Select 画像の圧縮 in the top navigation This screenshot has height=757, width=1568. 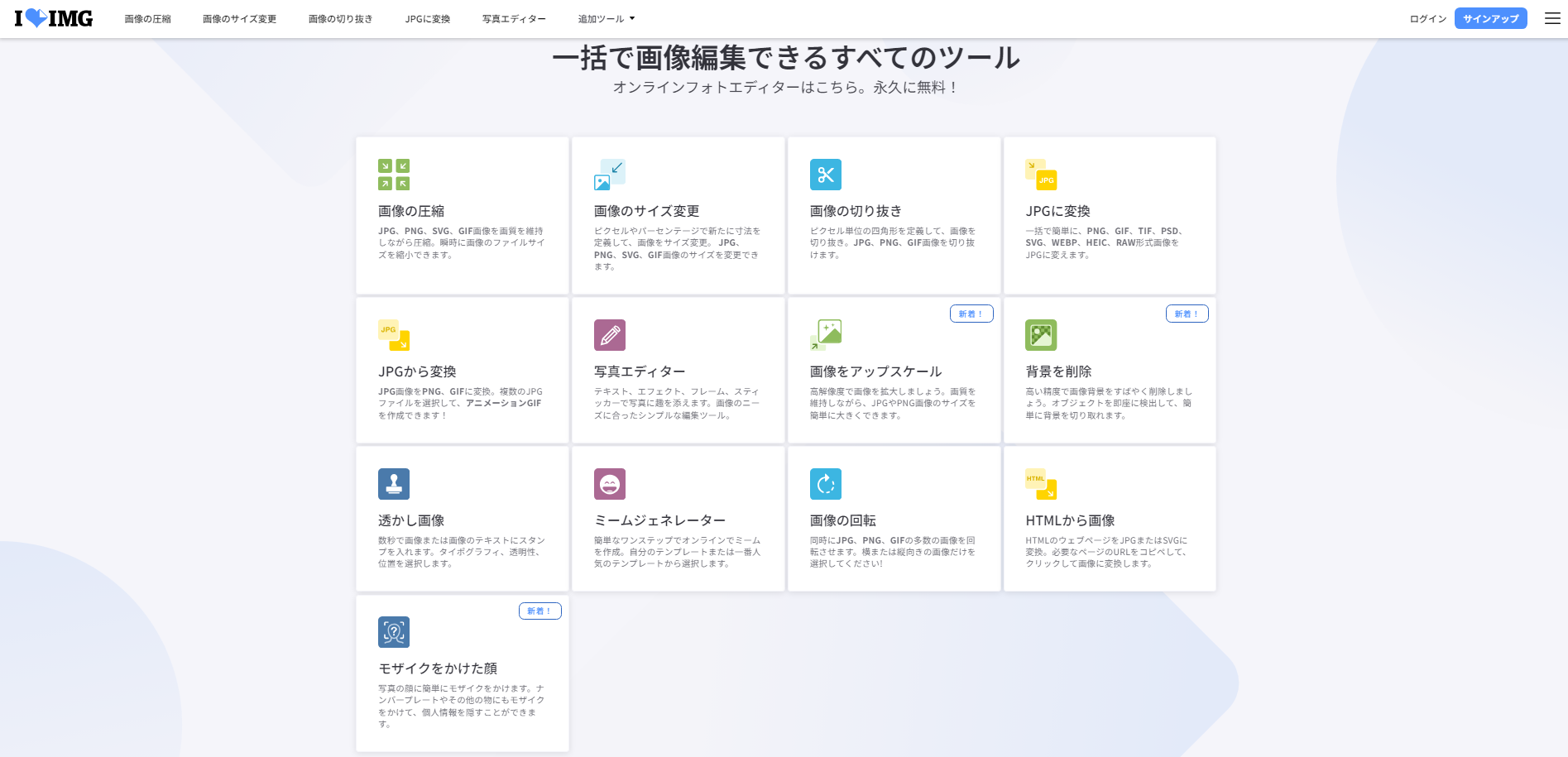pos(147,19)
